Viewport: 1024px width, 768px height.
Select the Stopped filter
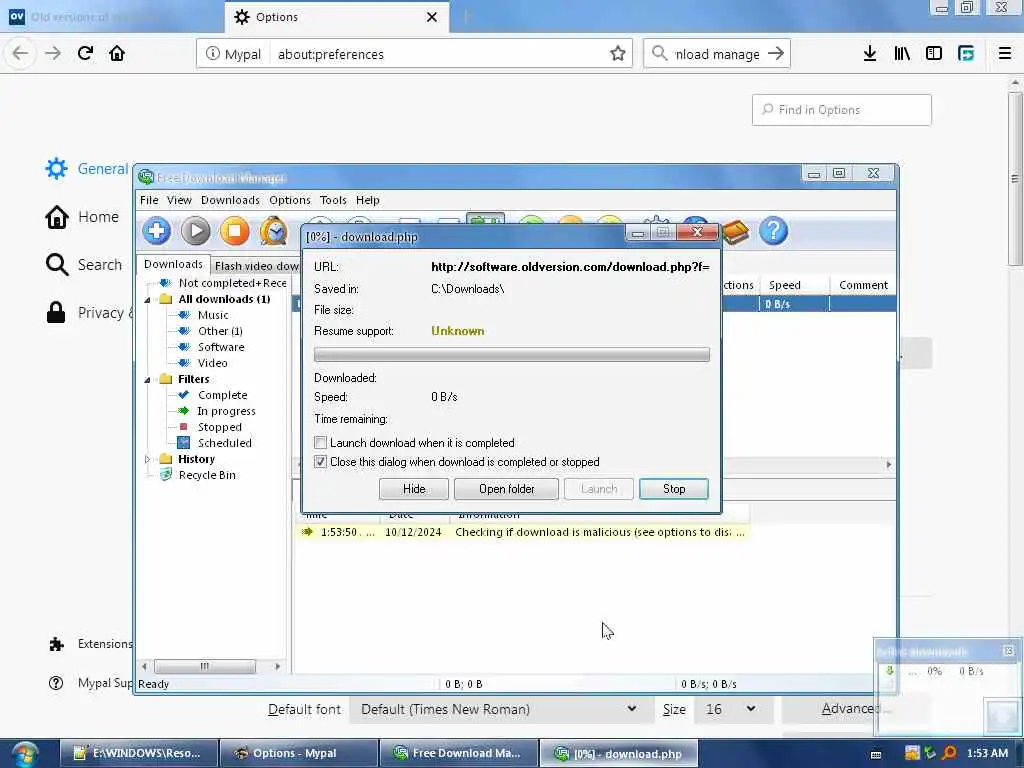pyautogui.click(x=219, y=427)
